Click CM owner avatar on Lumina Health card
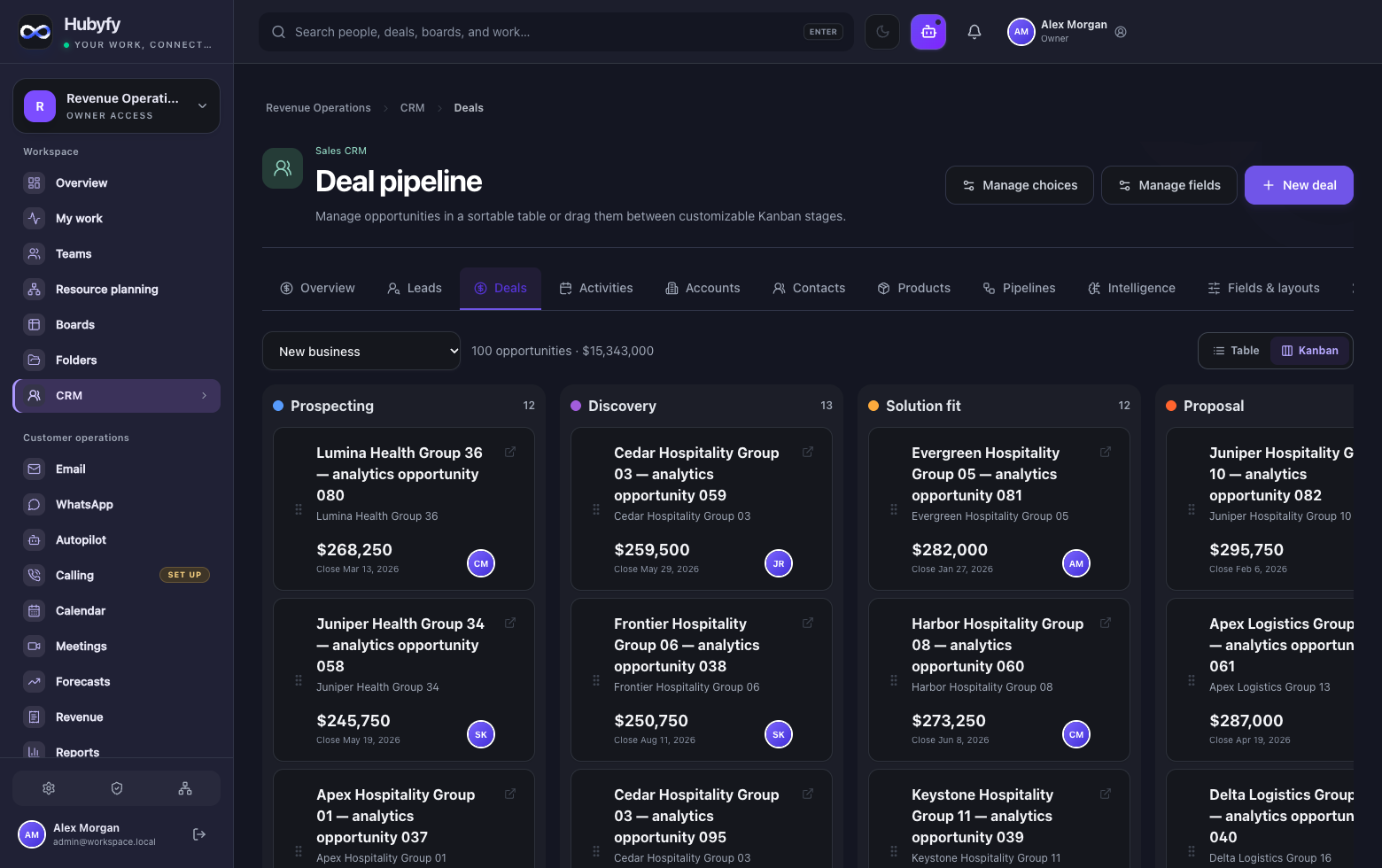This screenshot has width=1382, height=868. point(481,563)
